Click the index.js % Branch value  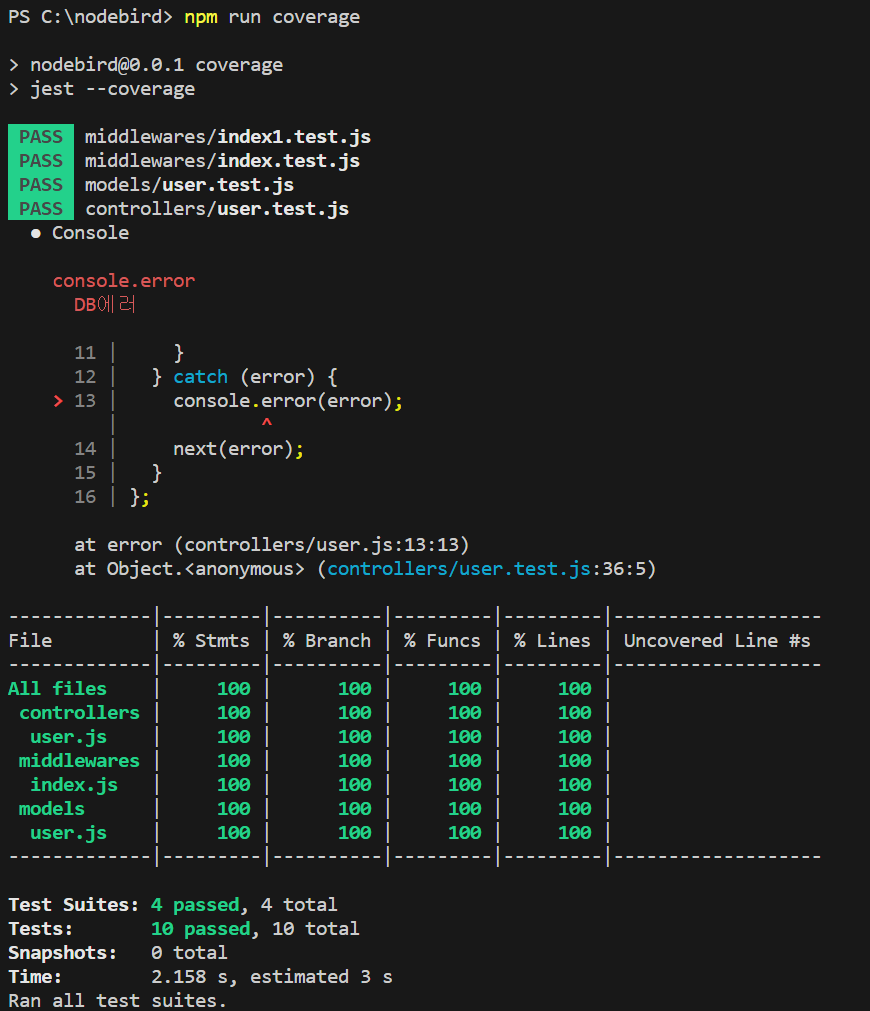tap(355, 785)
